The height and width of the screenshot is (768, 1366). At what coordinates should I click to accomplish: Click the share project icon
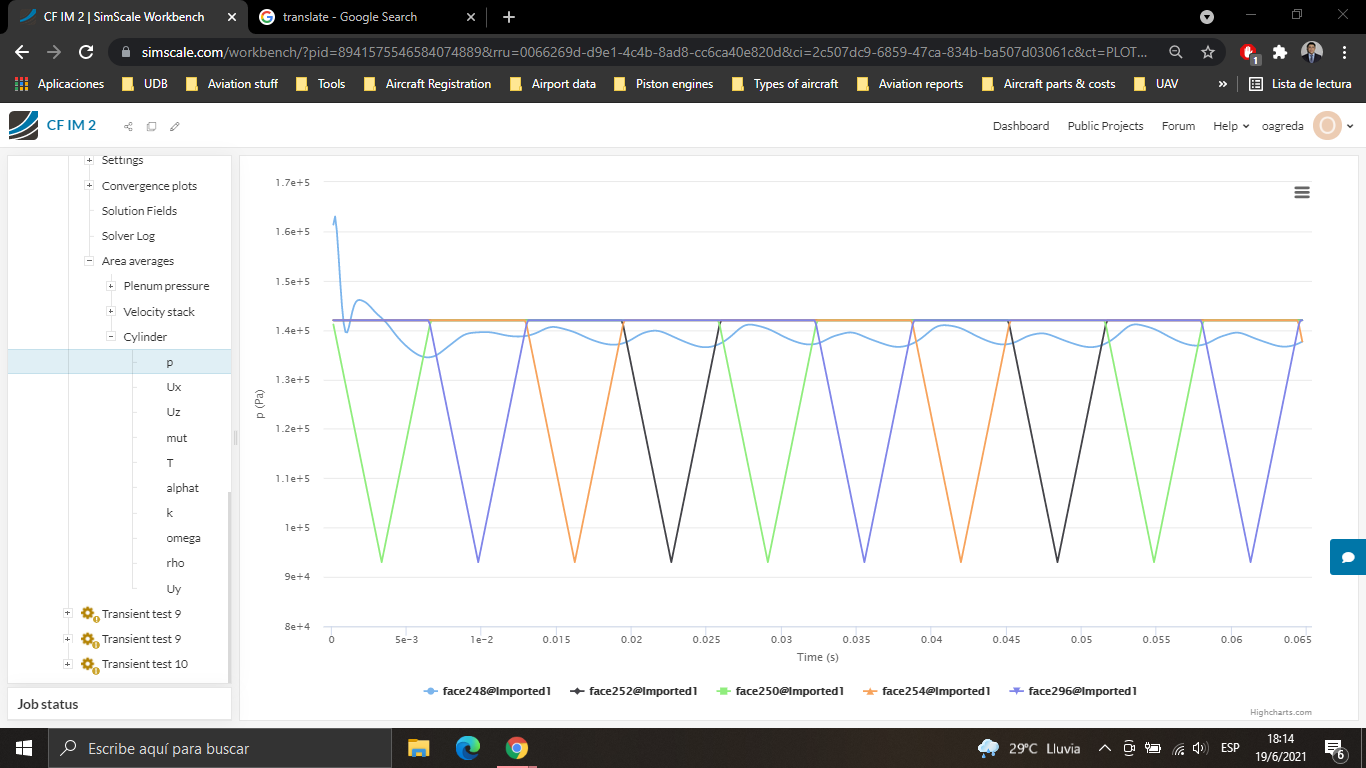[128, 126]
